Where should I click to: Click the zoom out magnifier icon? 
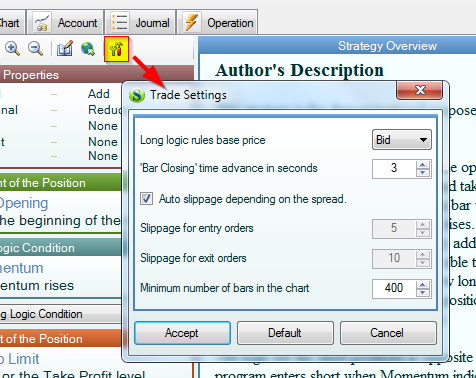35,49
